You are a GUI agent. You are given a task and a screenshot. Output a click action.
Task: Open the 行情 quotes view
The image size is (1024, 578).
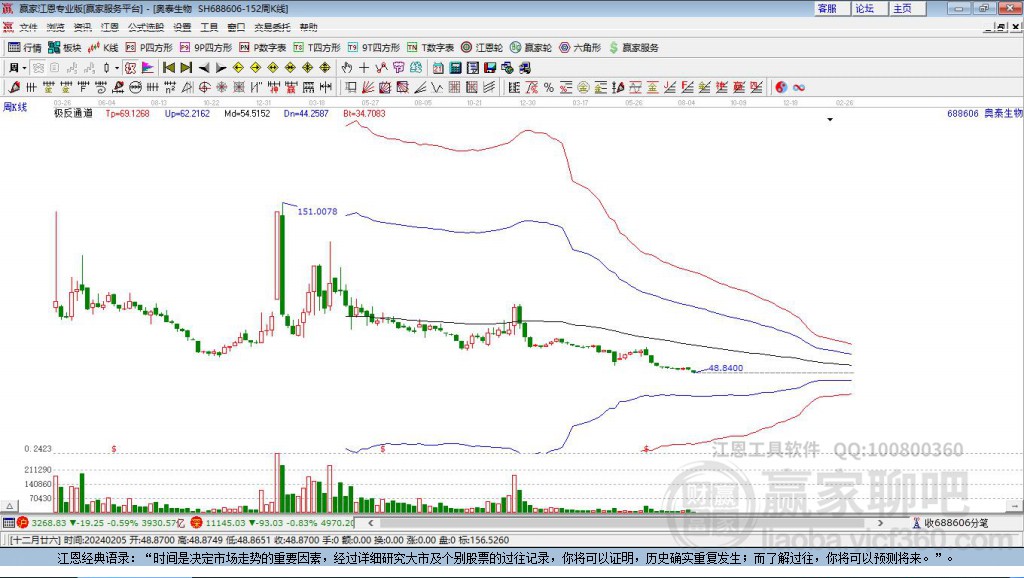(24, 48)
